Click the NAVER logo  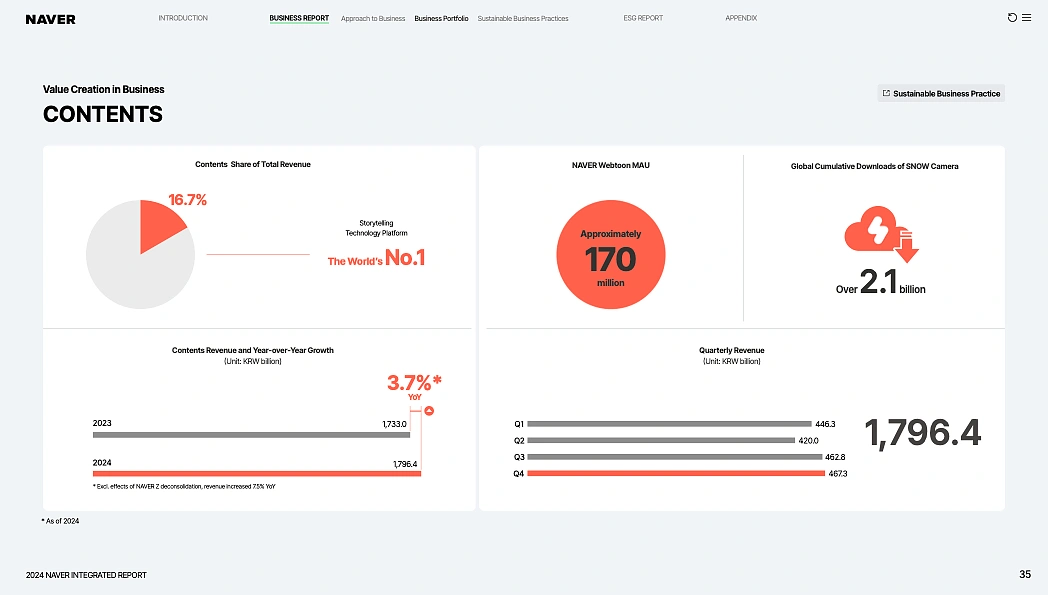click(50, 19)
